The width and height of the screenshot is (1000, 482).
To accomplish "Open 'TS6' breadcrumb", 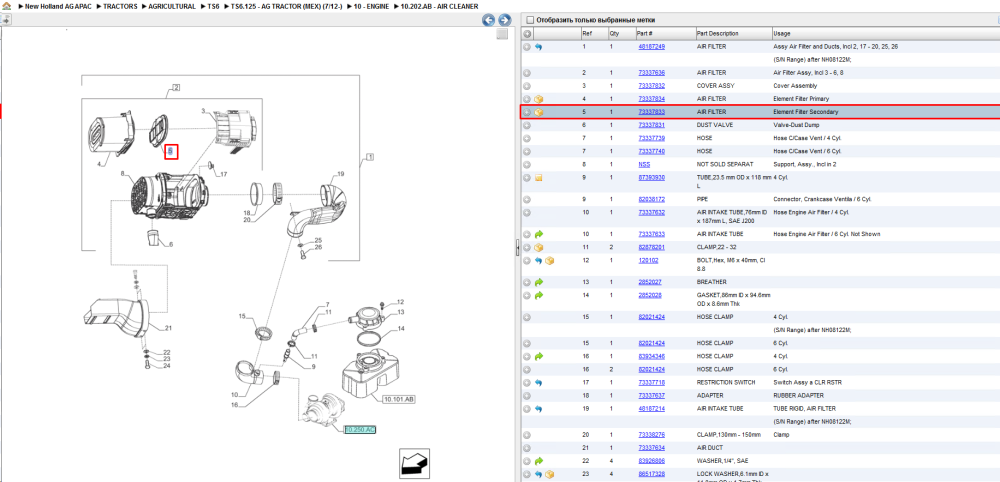I will 214,6.
